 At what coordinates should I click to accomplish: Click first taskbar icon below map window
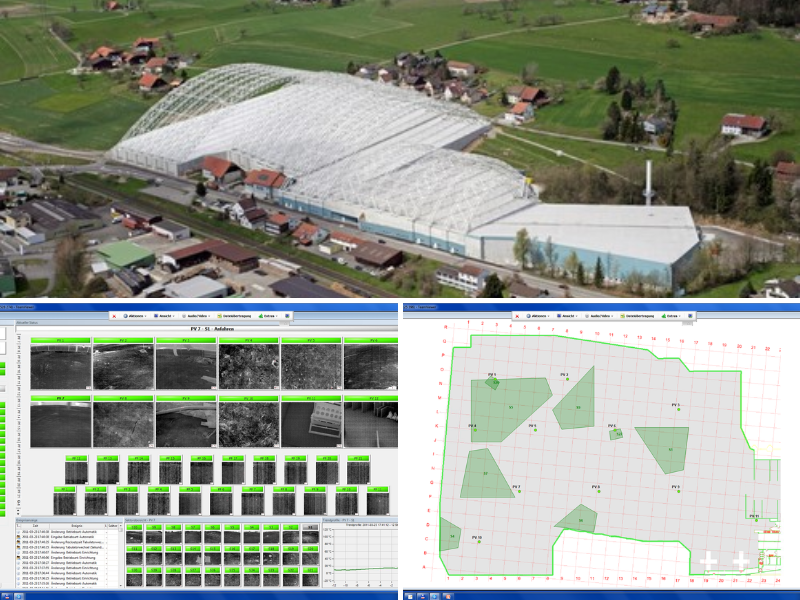409,596
